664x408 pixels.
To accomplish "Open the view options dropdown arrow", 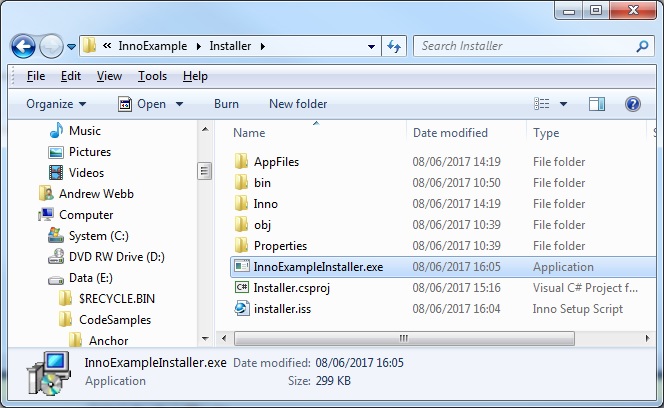I will [x=563, y=104].
